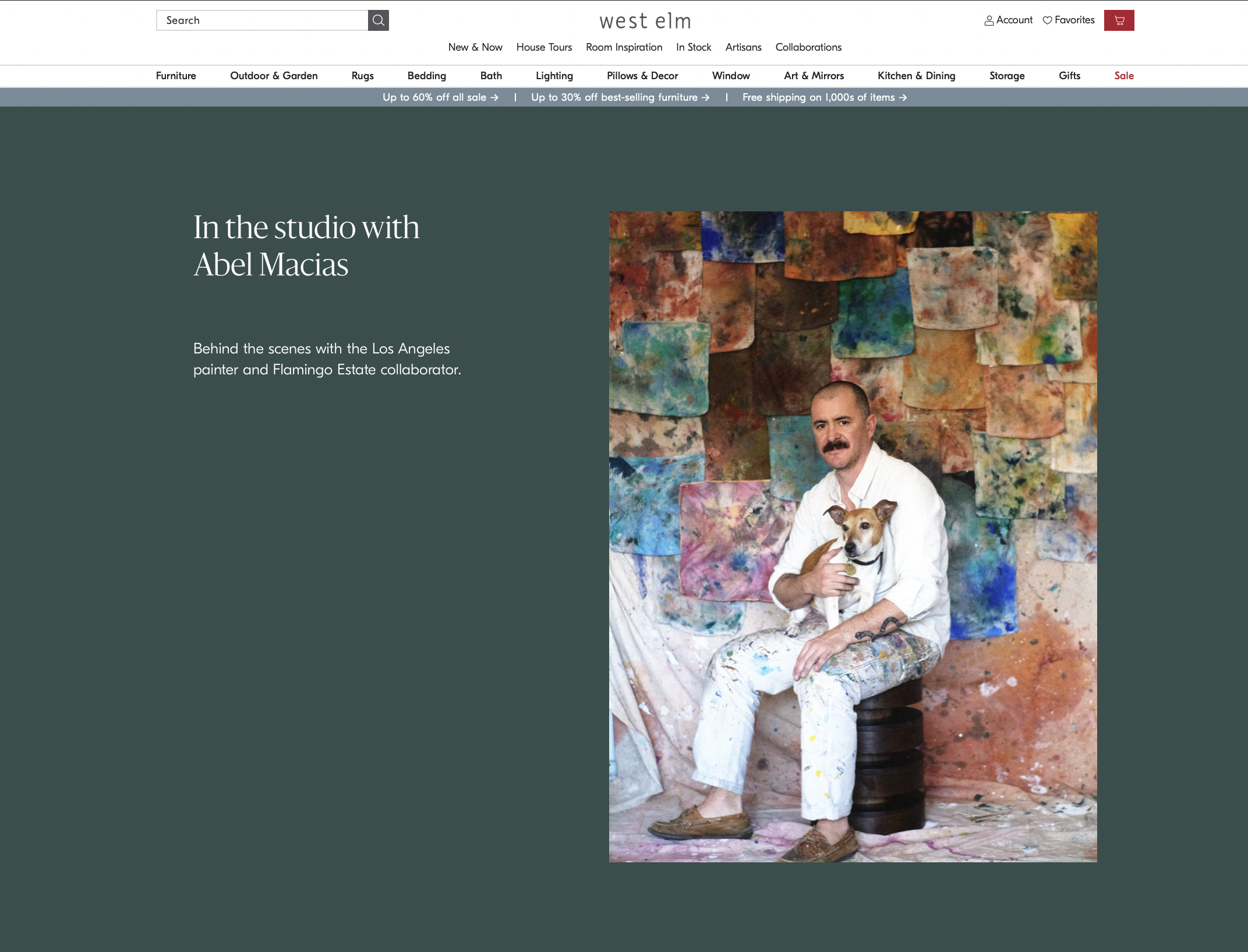The width and height of the screenshot is (1248, 952).
Task: Go to Pillows & Decor category
Action: 642,76
